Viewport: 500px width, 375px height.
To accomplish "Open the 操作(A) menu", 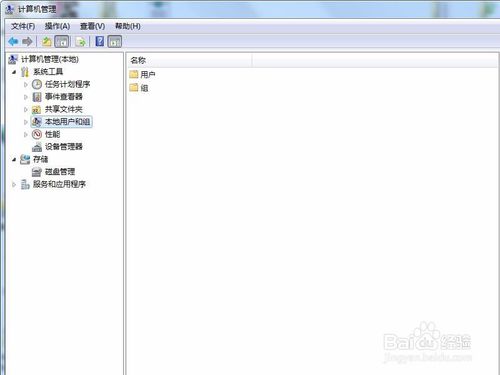I will click(57, 26).
